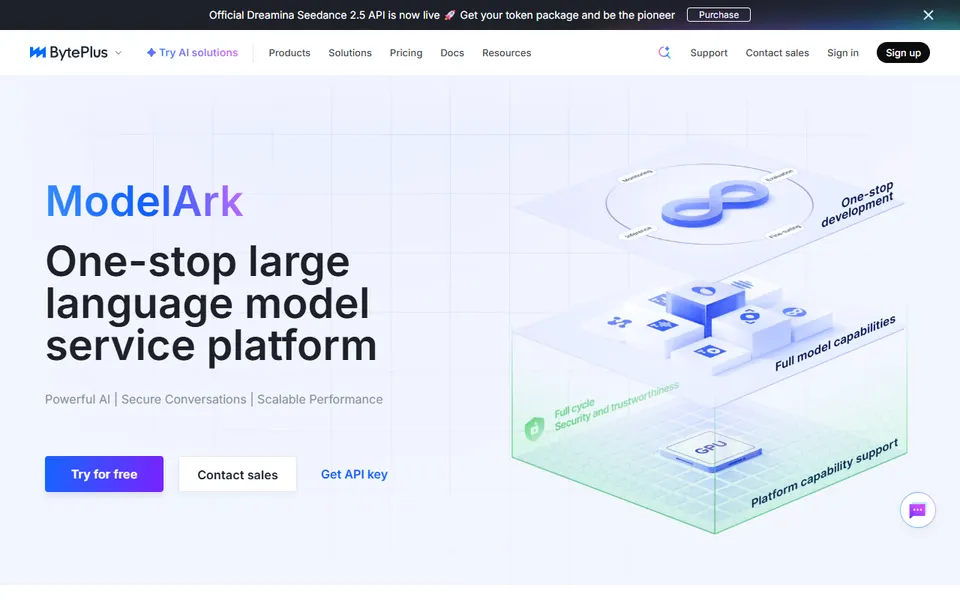Click the green security shield icon
960x600 pixels.
pos(534,429)
